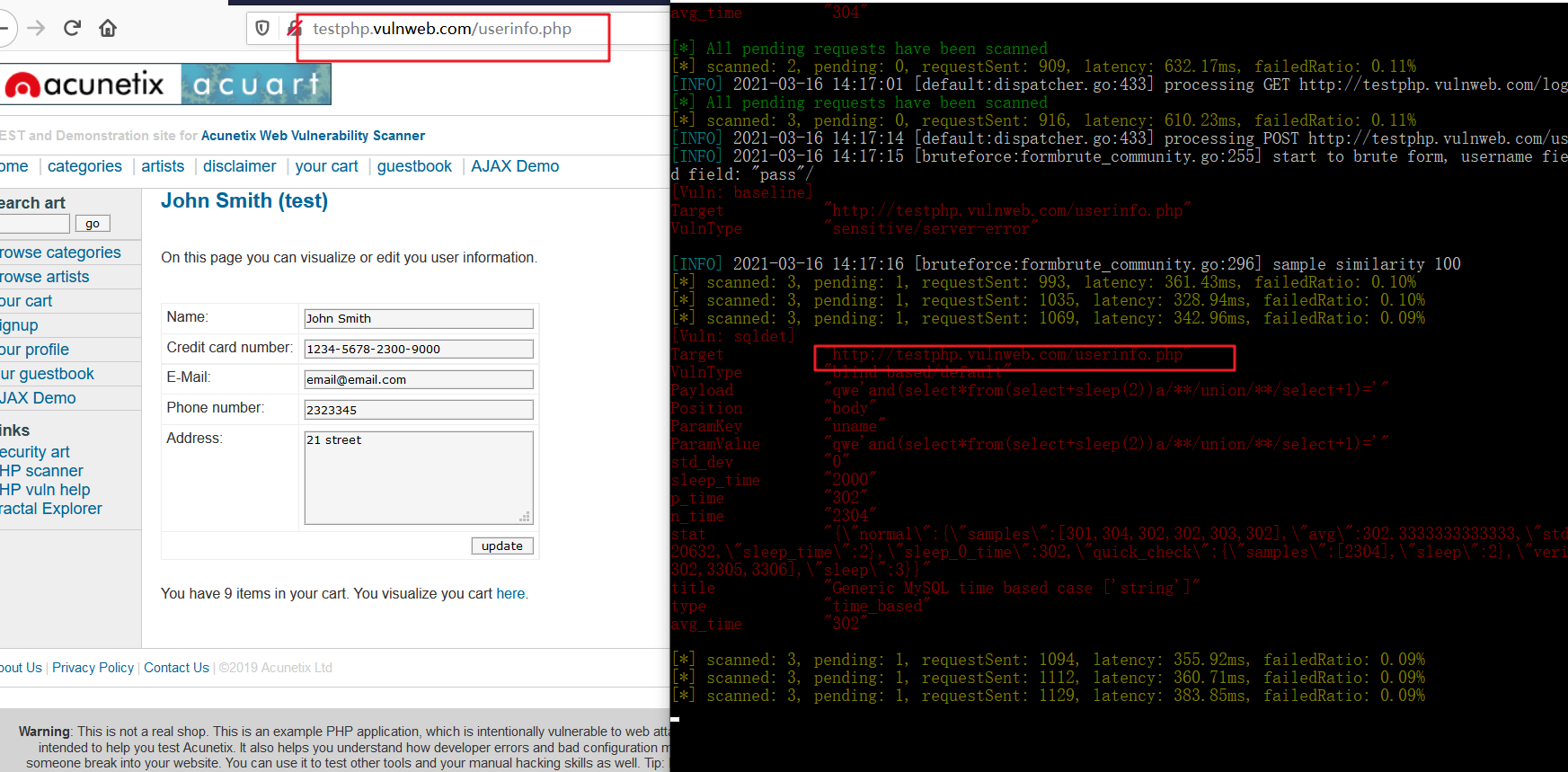Click the acuart banner image
The width and height of the screenshot is (1568, 772).
[256, 84]
